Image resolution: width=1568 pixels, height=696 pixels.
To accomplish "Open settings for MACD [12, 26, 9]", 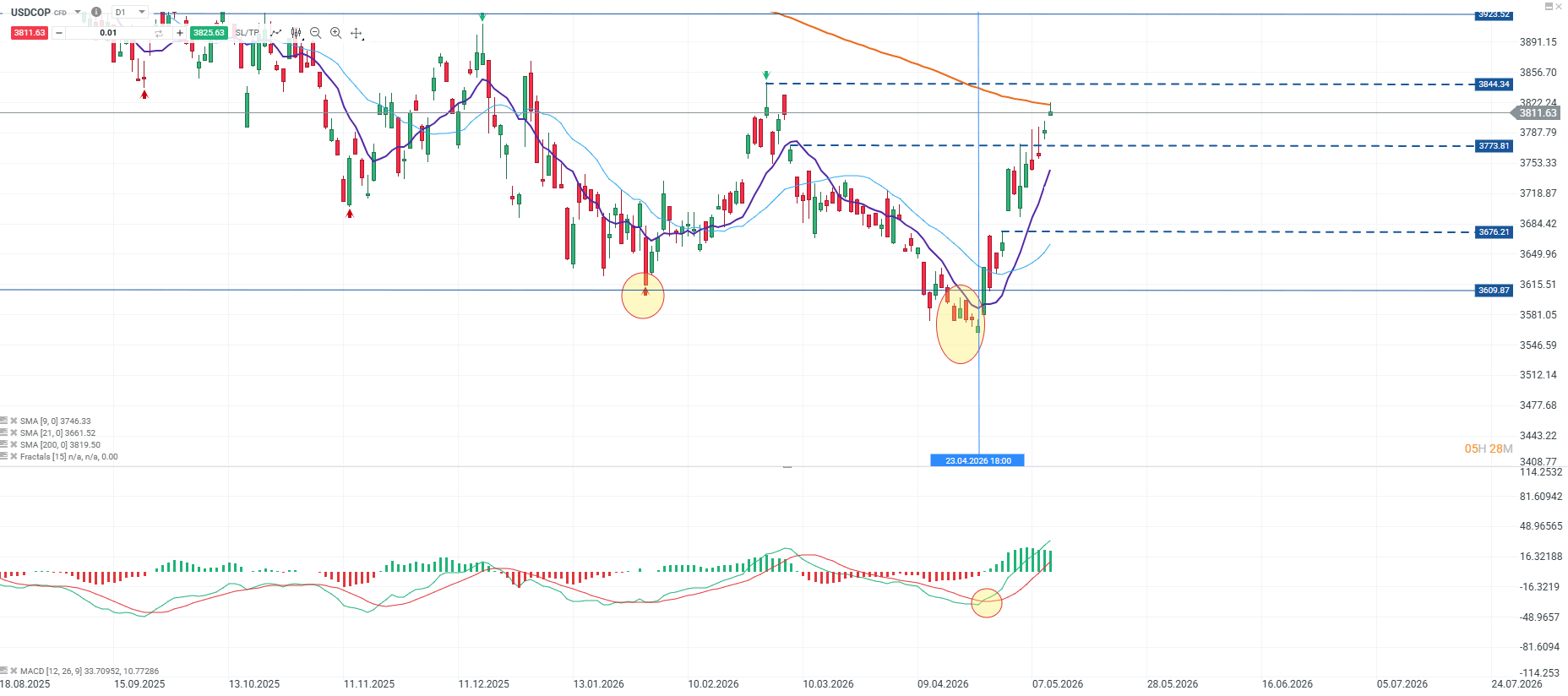I will (x=3, y=671).
